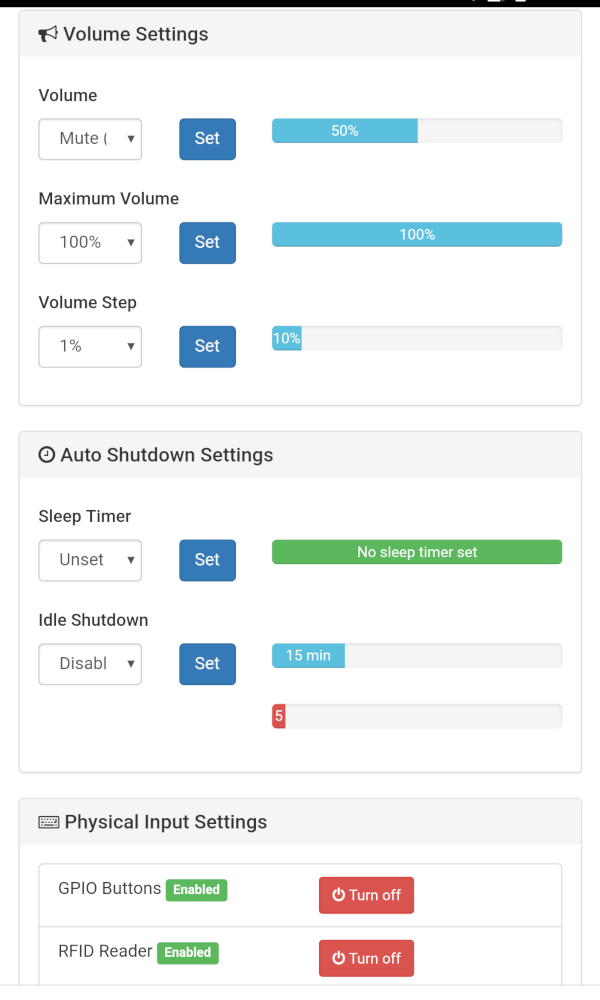
Task: Turn off the RFID Reader
Action: point(366,957)
